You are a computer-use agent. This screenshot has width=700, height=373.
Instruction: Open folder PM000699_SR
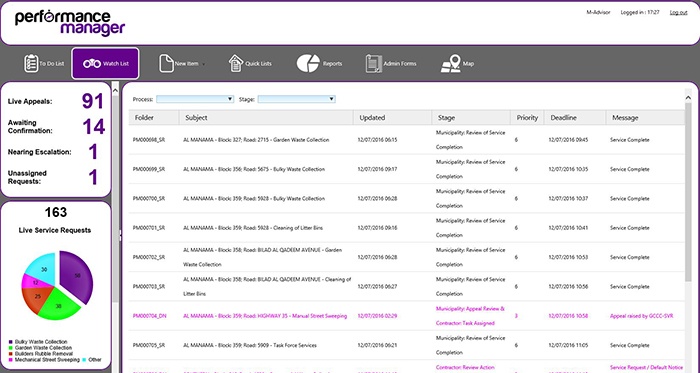149,169
